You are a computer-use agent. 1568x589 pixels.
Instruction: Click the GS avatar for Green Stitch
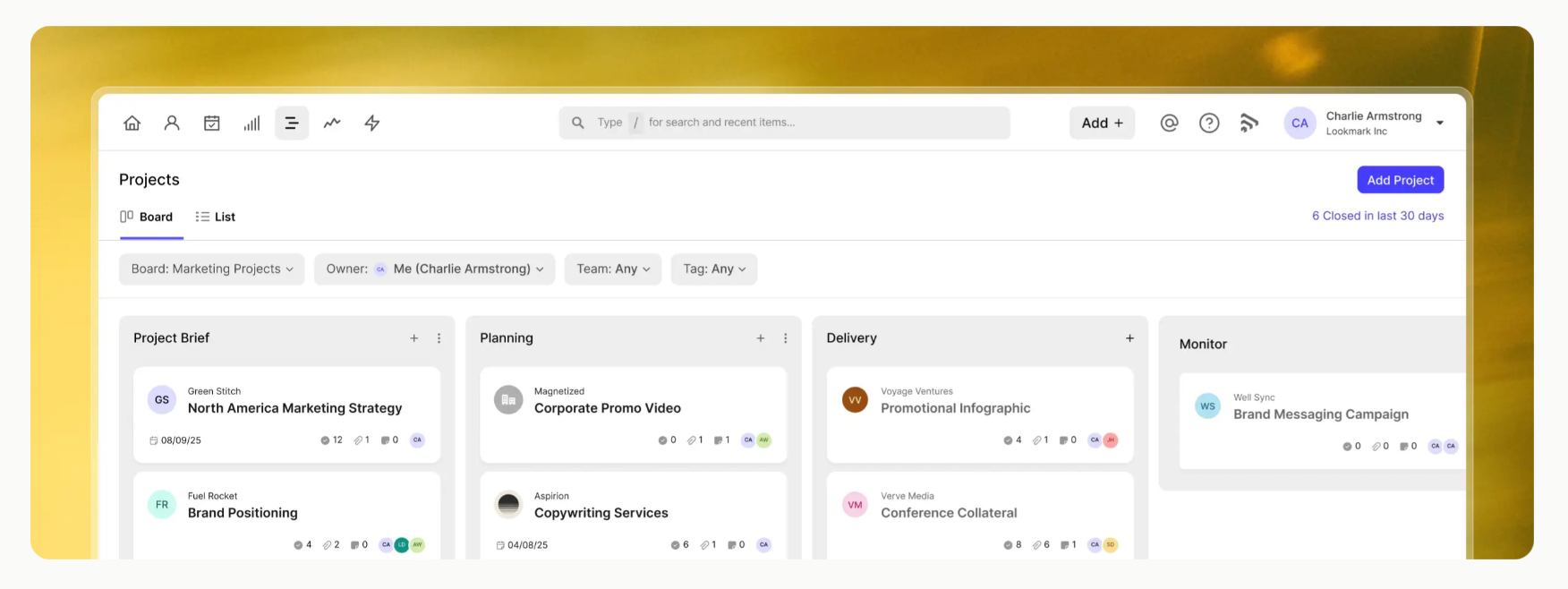(x=162, y=400)
